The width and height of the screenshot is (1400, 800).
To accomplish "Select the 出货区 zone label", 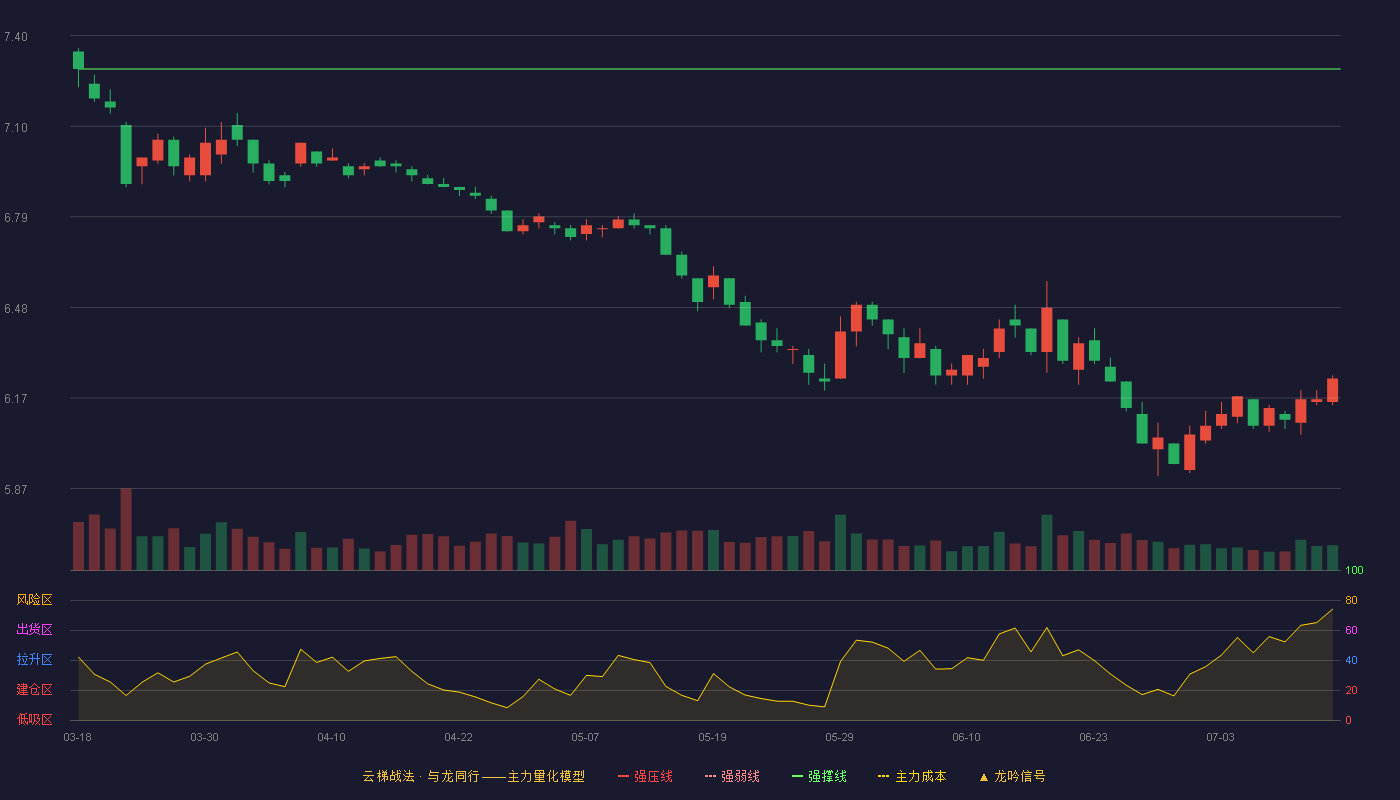I will (x=34, y=630).
